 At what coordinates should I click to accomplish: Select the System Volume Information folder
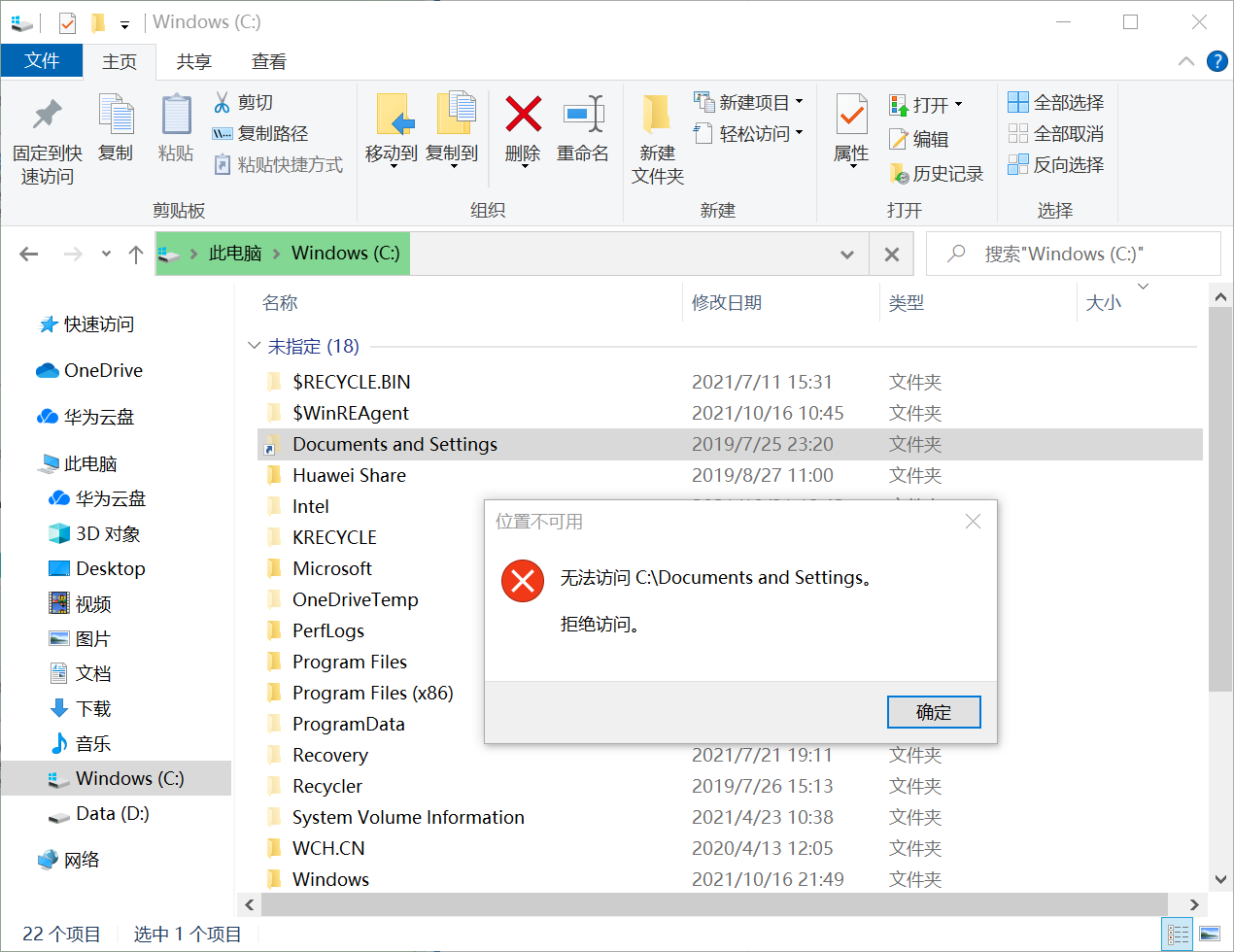tap(408, 817)
